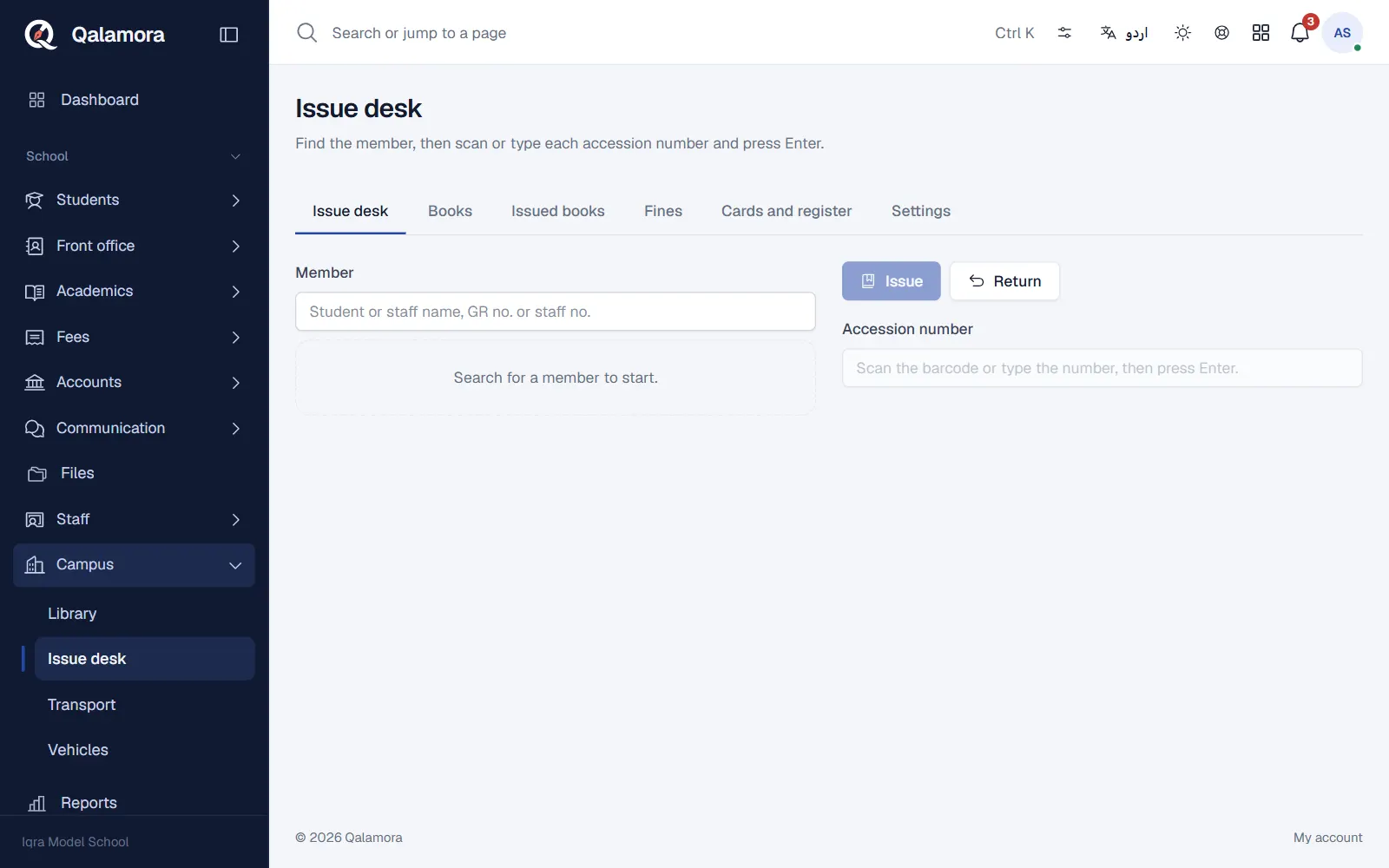Expand the Academics submenu chevron
This screenshot has height=868, width=1389.
(235, 292)
